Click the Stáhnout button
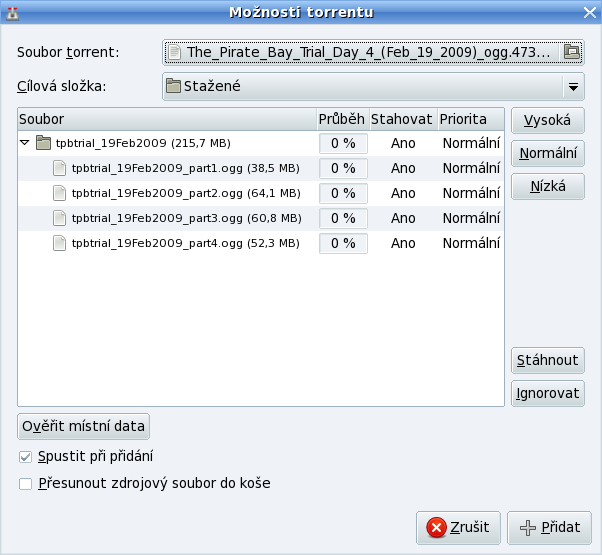Image resolution: width=602 pixels, height=555 pixels. pos(548,360)
